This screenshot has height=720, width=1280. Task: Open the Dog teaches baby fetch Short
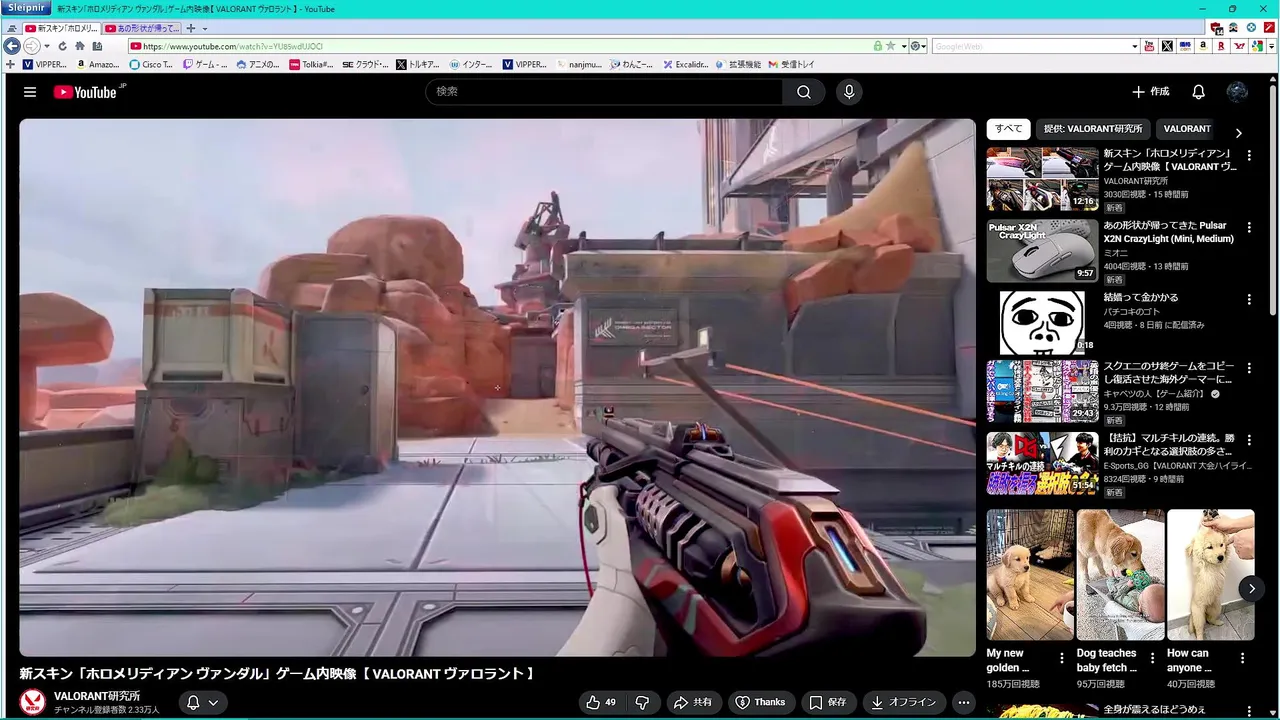[1120, 575]
